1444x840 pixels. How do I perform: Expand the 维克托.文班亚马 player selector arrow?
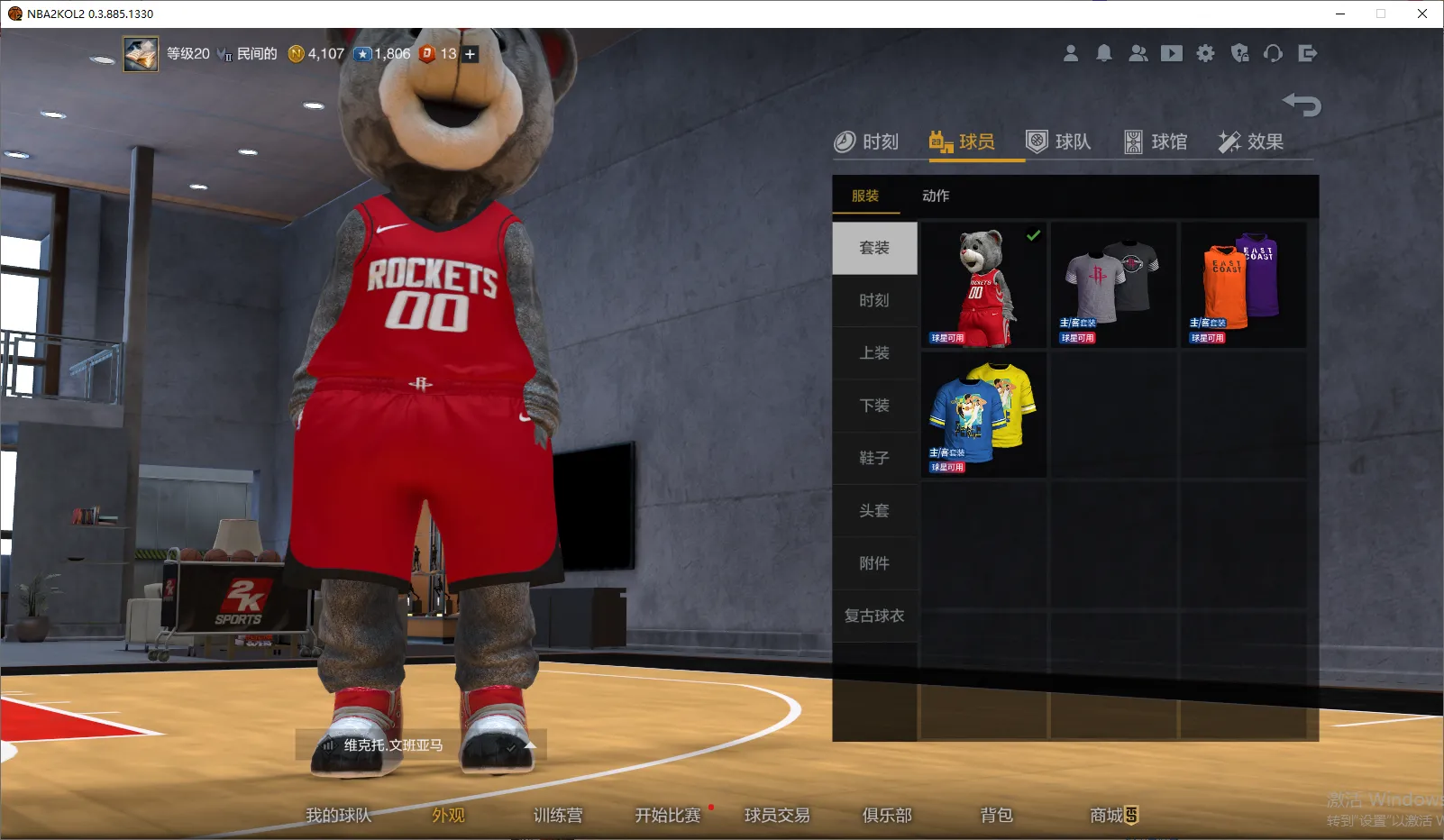tap(530, 745)
